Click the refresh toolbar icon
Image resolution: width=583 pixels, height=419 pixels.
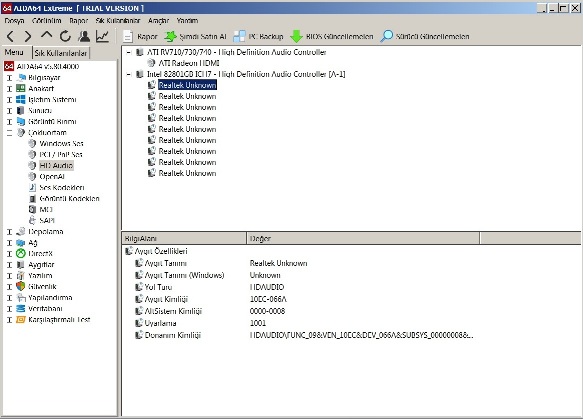(65, 36)
